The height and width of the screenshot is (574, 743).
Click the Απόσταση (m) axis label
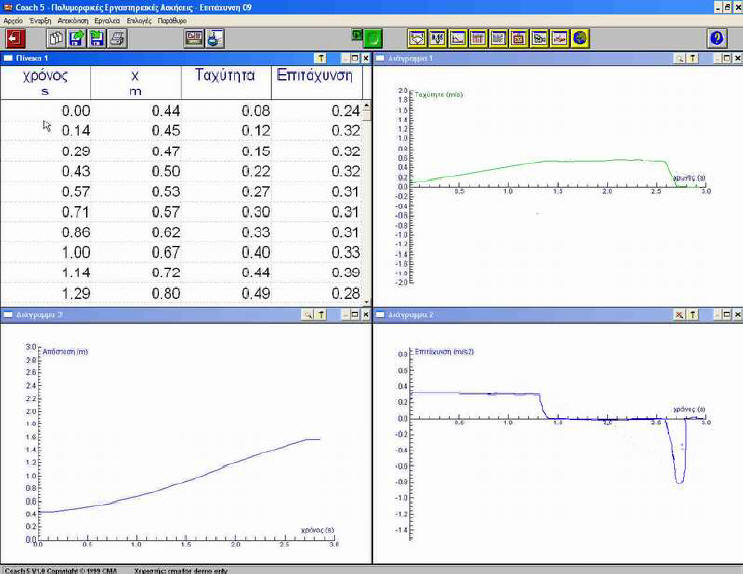coord(65,352)
